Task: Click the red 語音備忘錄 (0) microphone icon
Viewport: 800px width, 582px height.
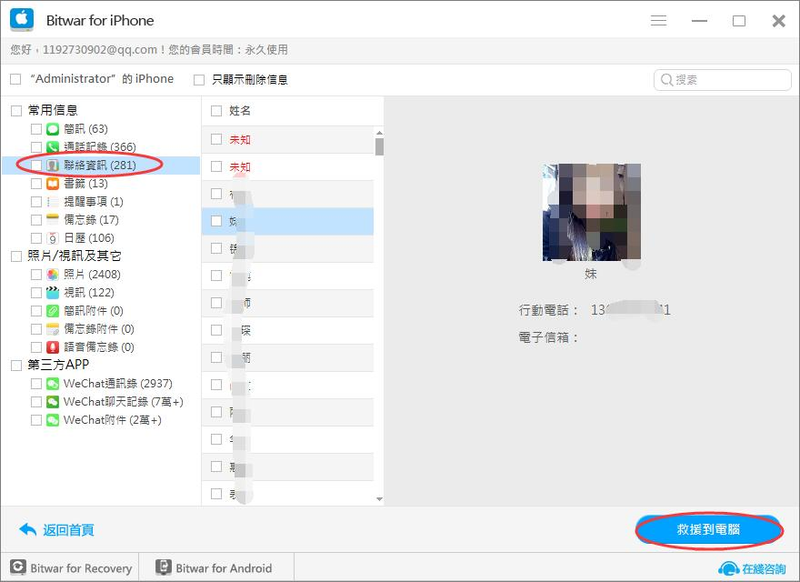Action: pos(53,347)
